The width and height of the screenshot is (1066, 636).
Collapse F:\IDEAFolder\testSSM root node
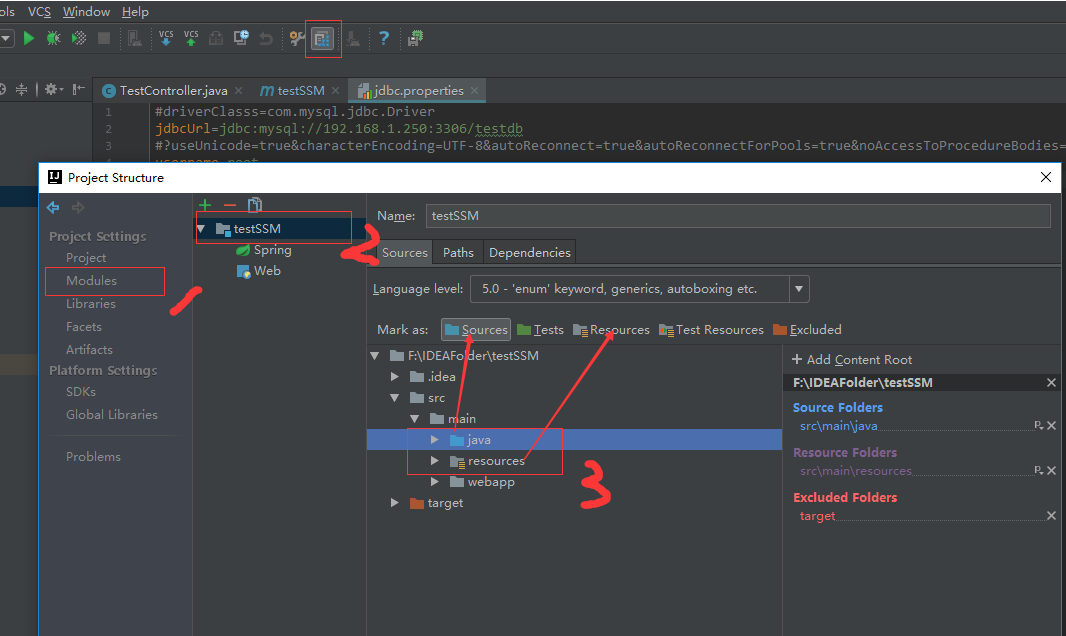coord(375,355)
